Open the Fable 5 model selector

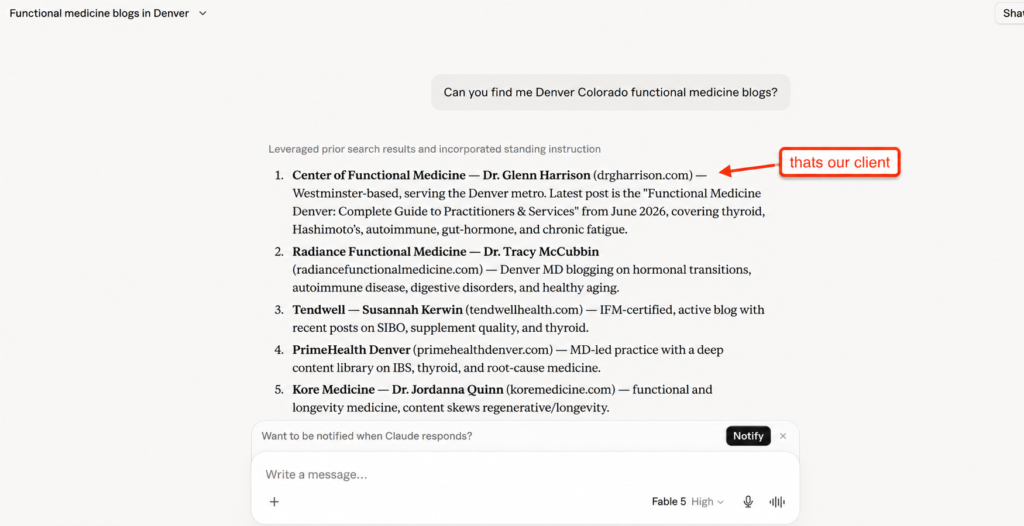[669, 502]
